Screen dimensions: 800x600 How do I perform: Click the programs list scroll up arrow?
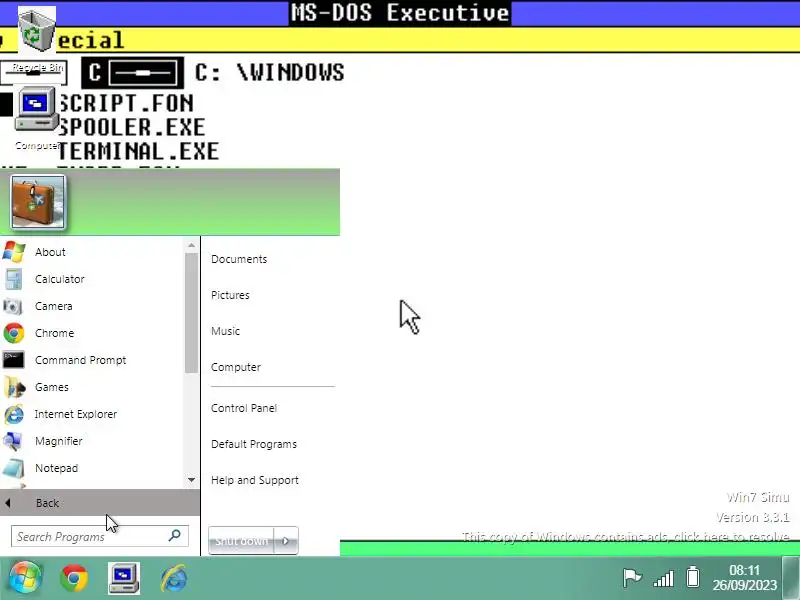pyautogui.click(x=191, y=245)
